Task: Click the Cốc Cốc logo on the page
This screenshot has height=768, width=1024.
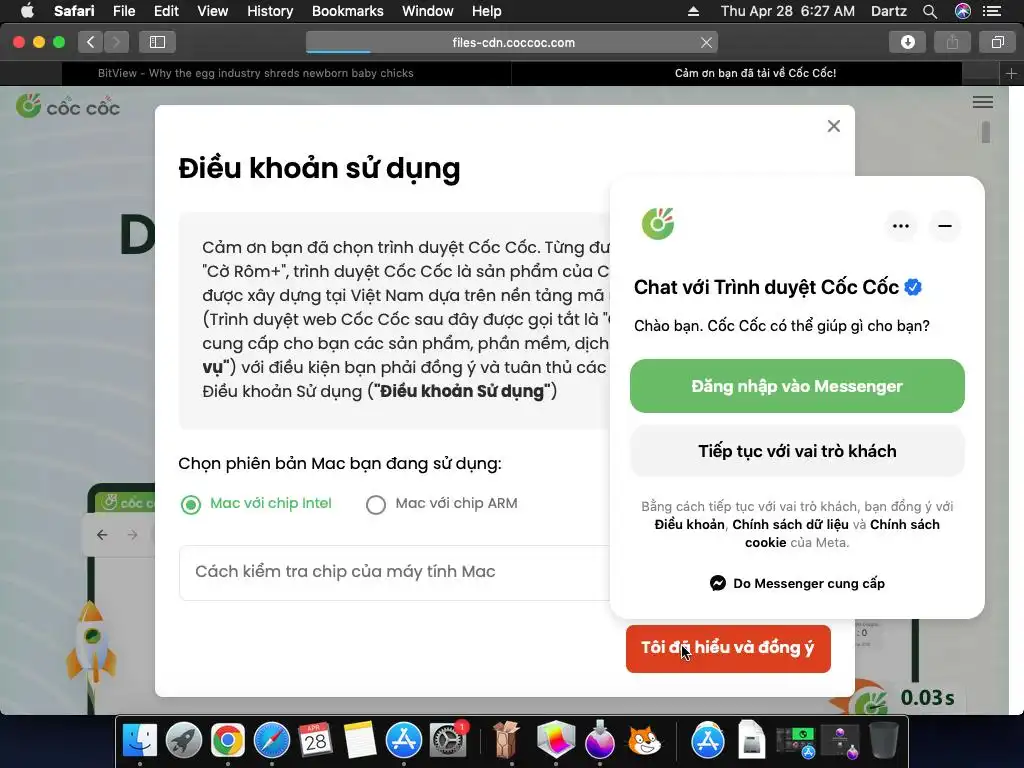Action: 68,106
